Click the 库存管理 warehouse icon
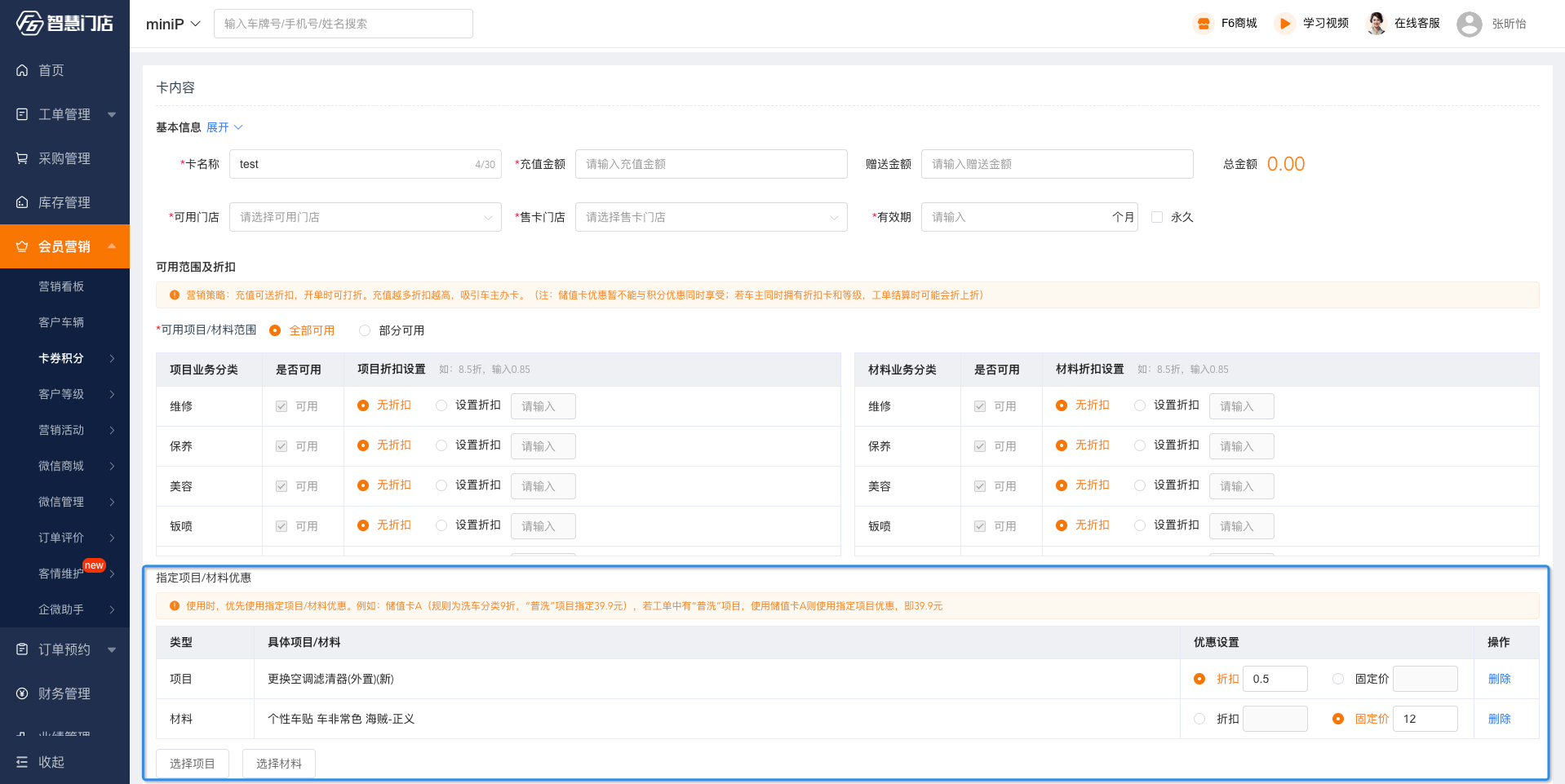Viewport: 1565px width, 784px height. (22, 202)
